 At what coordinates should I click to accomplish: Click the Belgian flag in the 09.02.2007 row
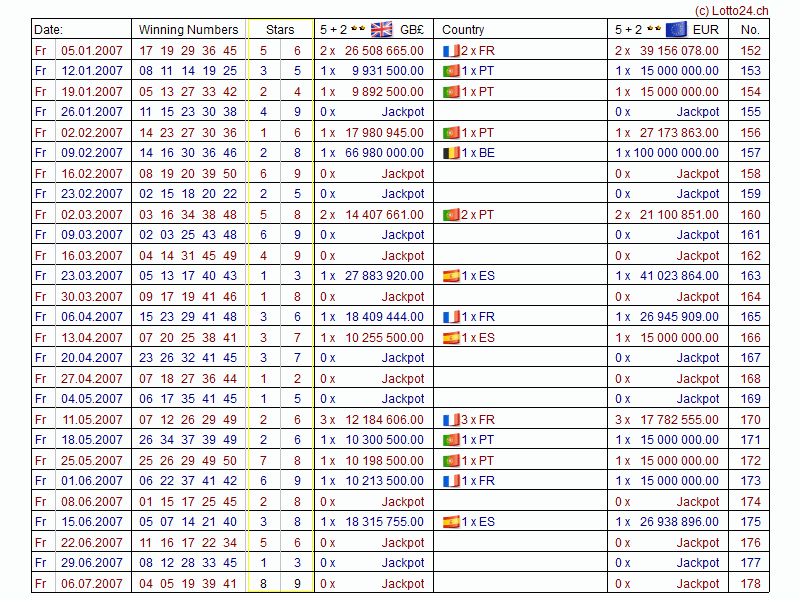point(450,153)
